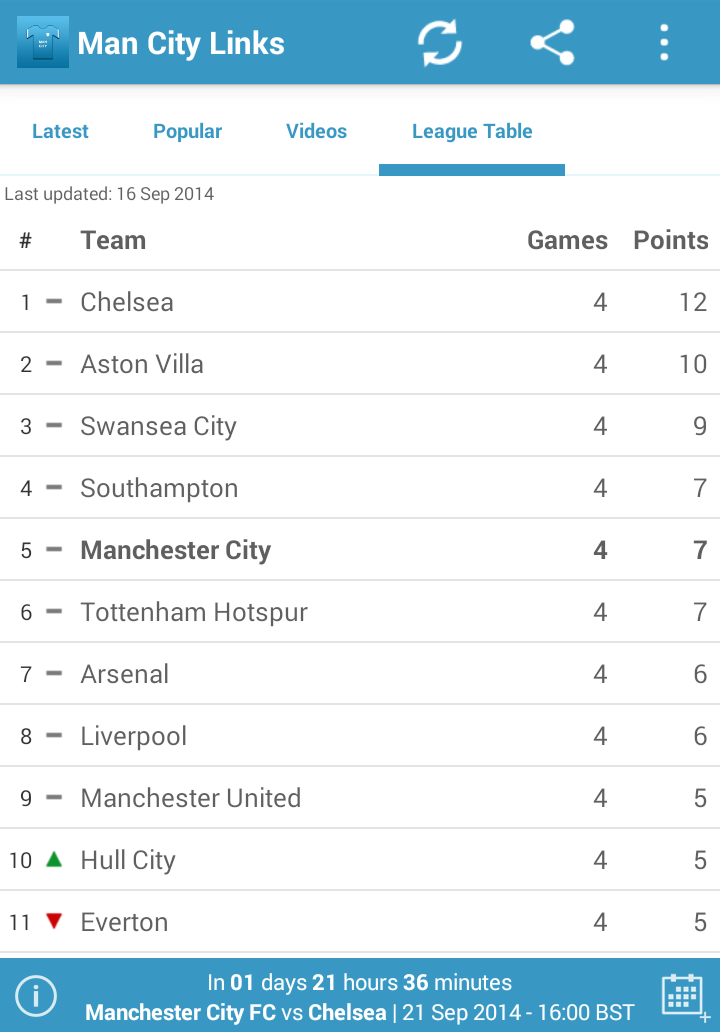Open the Videos tab

pos(316,131)
